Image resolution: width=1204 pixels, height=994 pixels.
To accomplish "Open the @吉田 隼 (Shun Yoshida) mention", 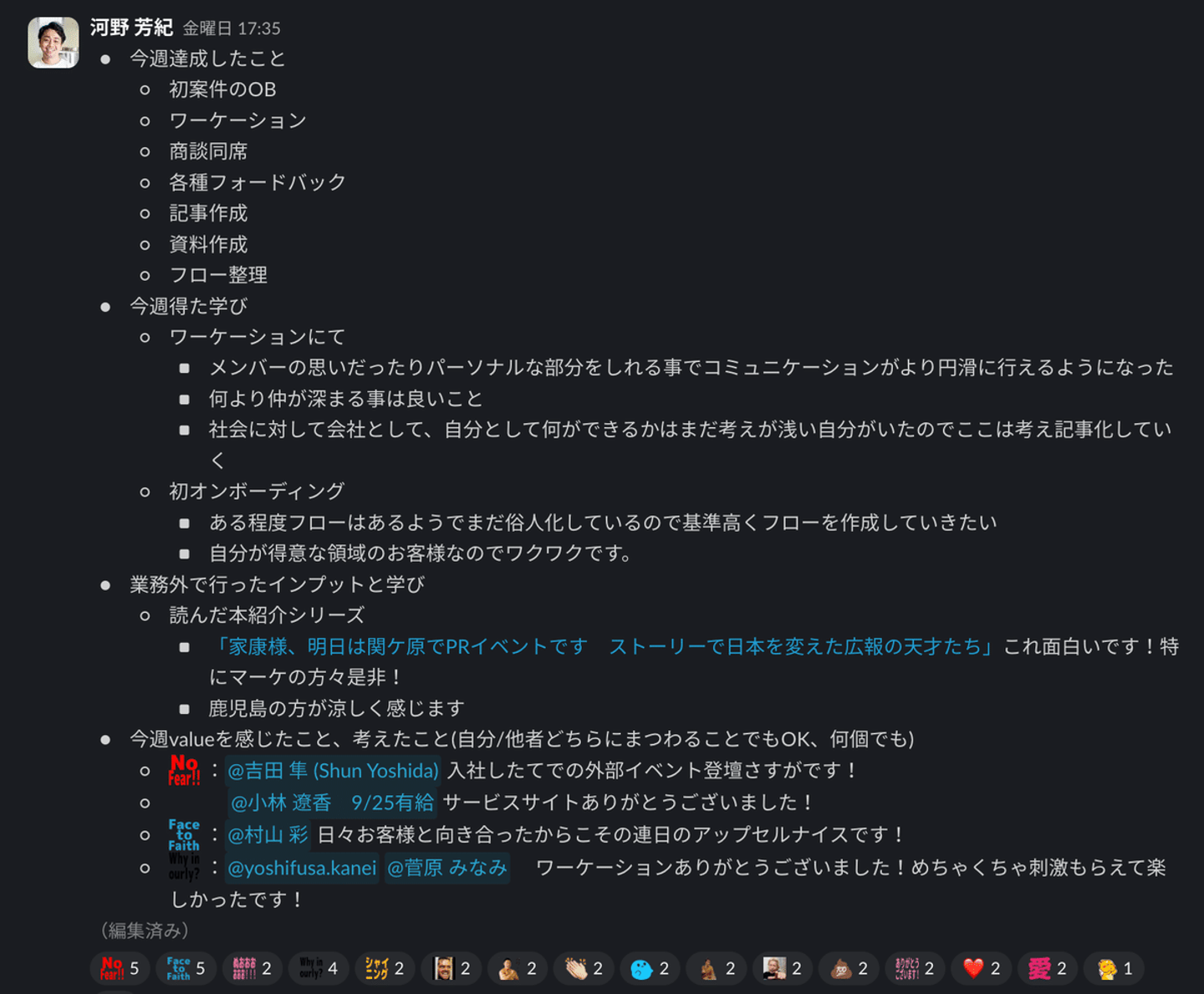I will coord(333,770).
